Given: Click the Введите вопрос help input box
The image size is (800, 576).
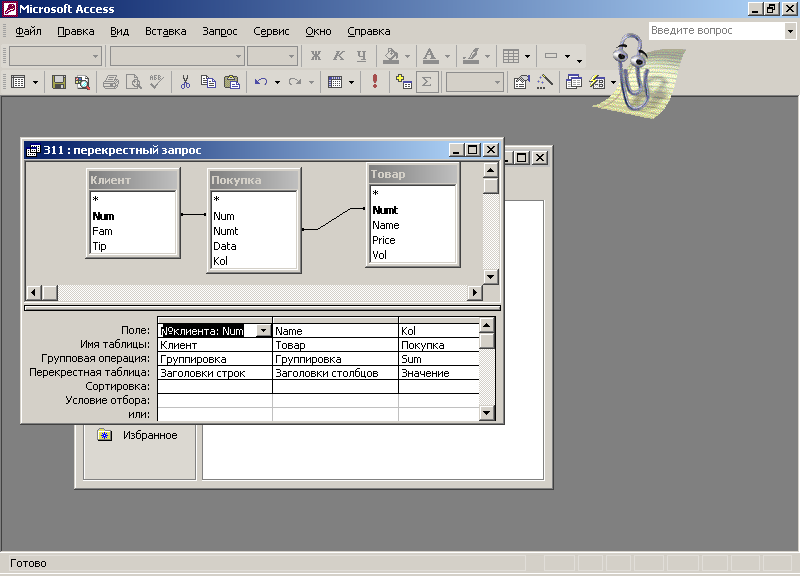Looking at the screenshot, I should (x=717, y=31).
